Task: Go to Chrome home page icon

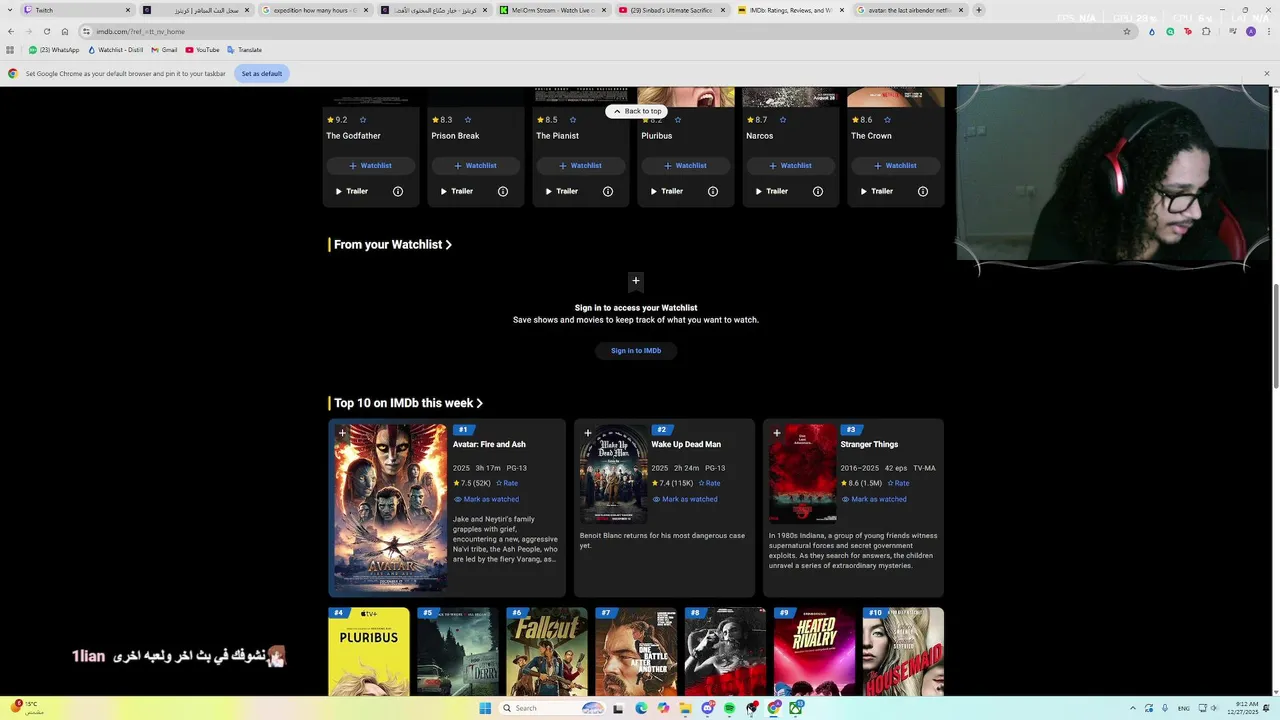Action: point(65,31)
